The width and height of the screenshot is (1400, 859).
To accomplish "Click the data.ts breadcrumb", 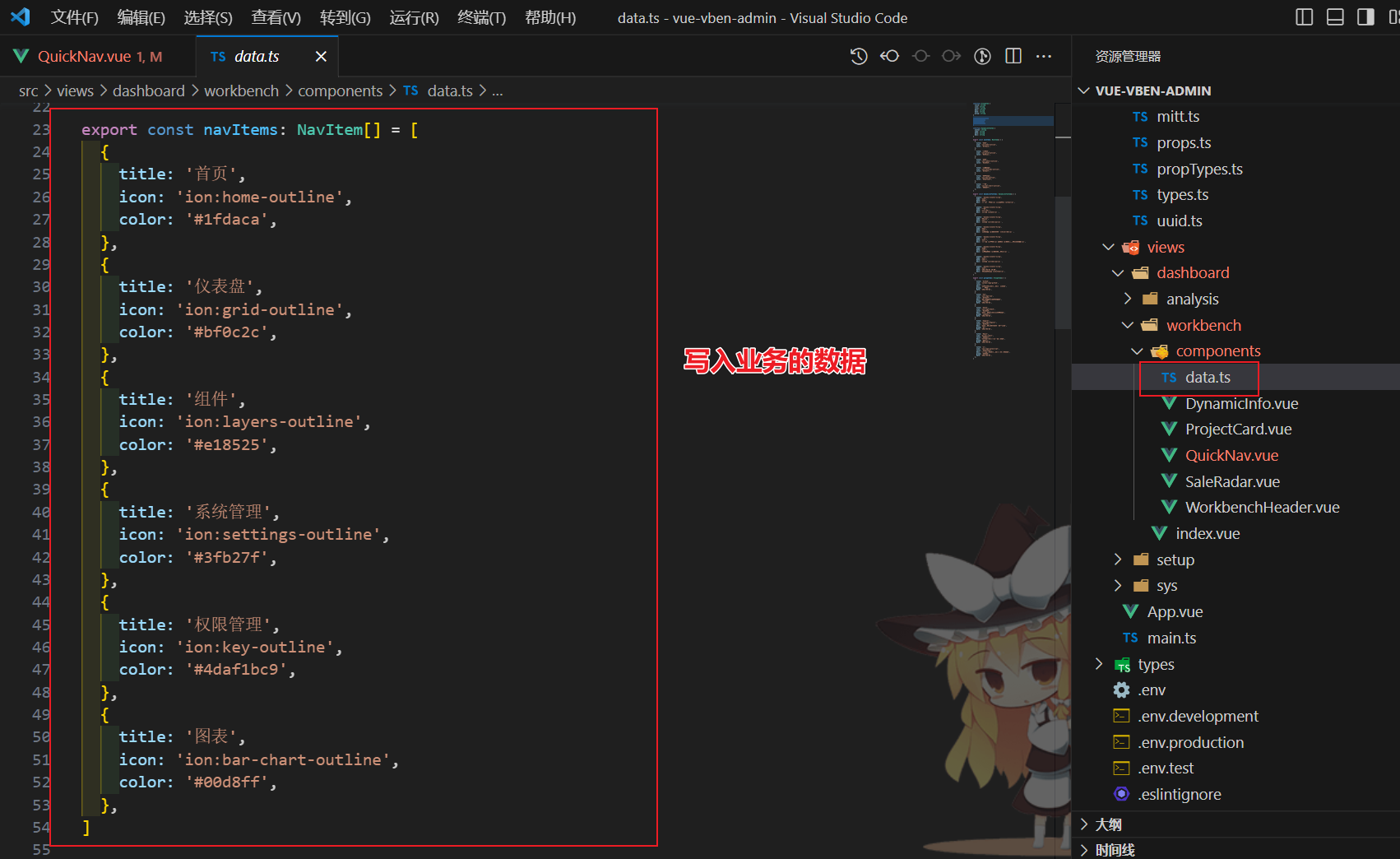I will (449, 91).
